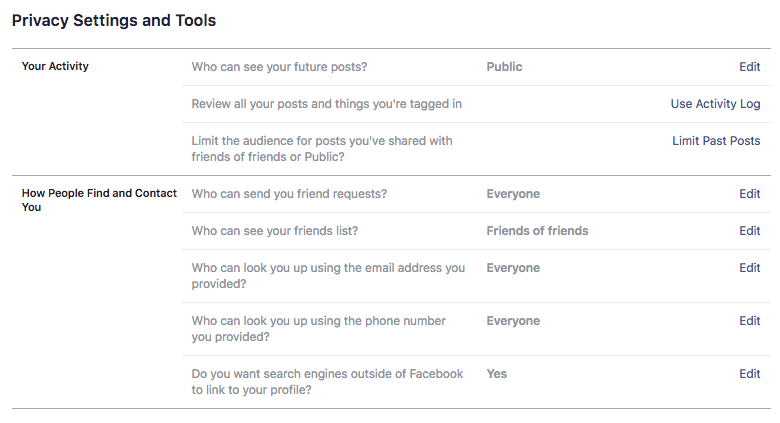The height and width of the screenshot is (423, 780).
Task: Click the "Public" audience value
Action: coord(504,67)
